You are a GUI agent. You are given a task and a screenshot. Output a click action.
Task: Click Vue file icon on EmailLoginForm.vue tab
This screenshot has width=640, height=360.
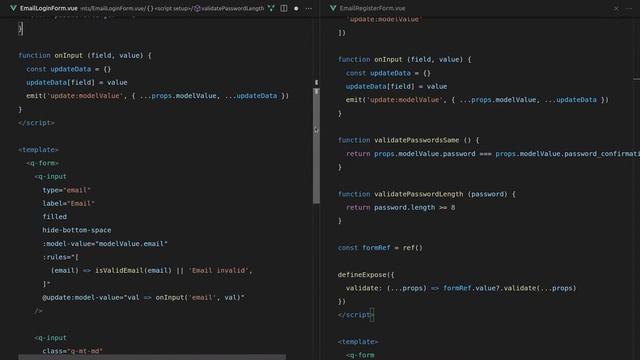click(13, 8)
